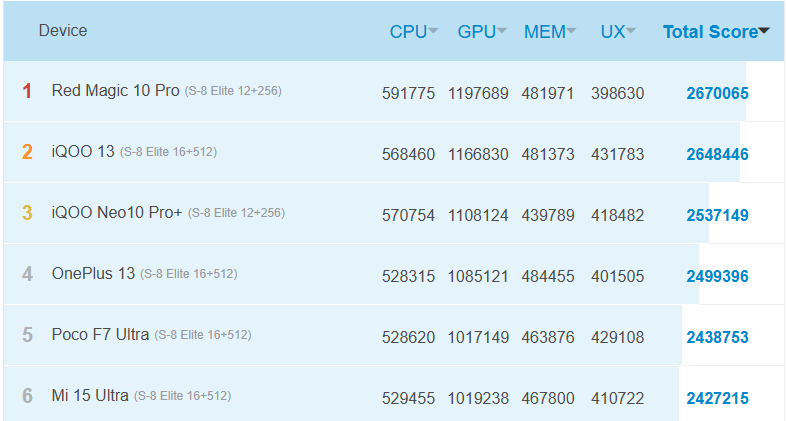Click rank number 2 badge
The width and height of the screenshot is (786, 421).
click(27, 152)
